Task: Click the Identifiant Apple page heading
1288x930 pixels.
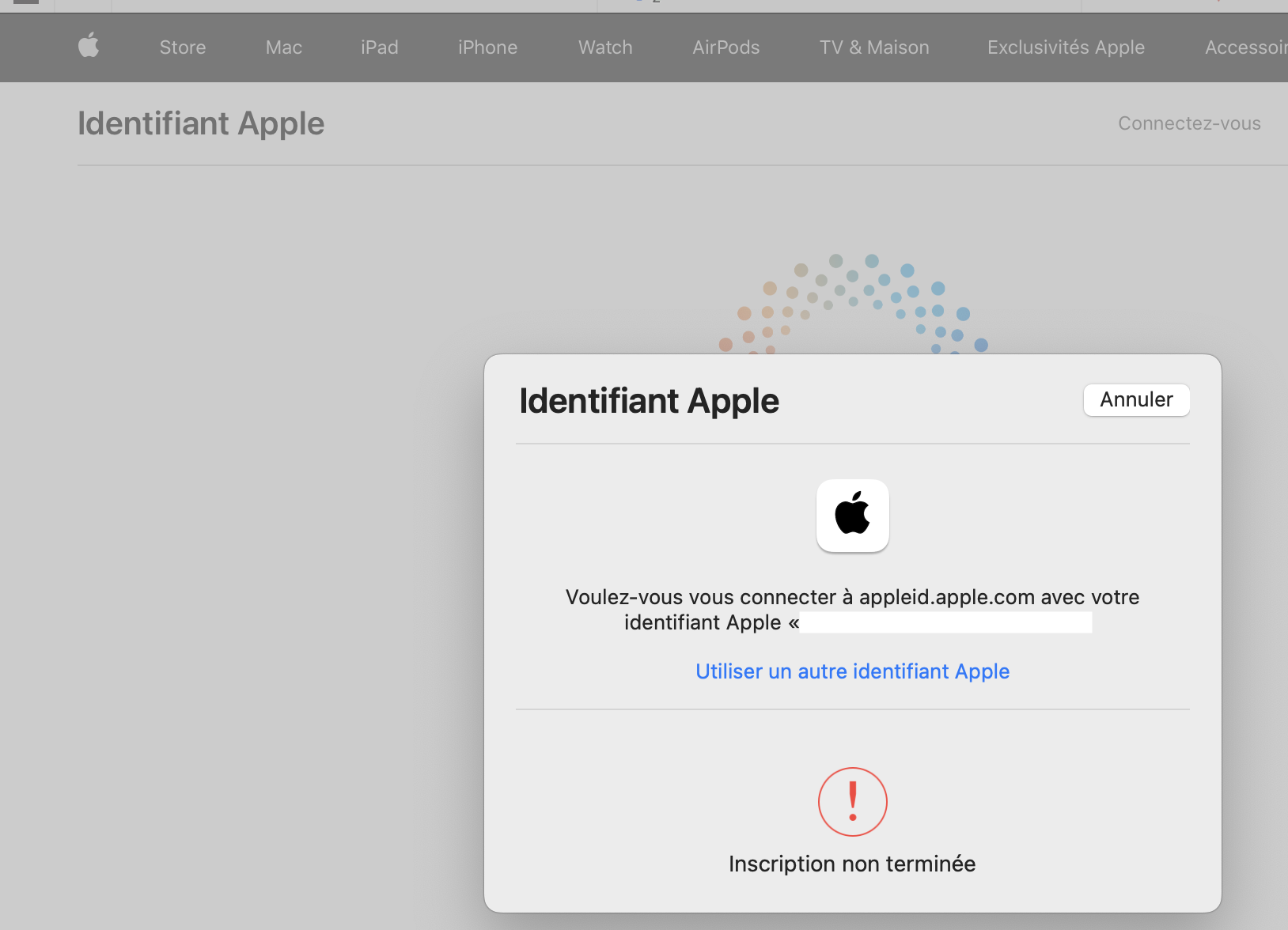Action: 201,124
